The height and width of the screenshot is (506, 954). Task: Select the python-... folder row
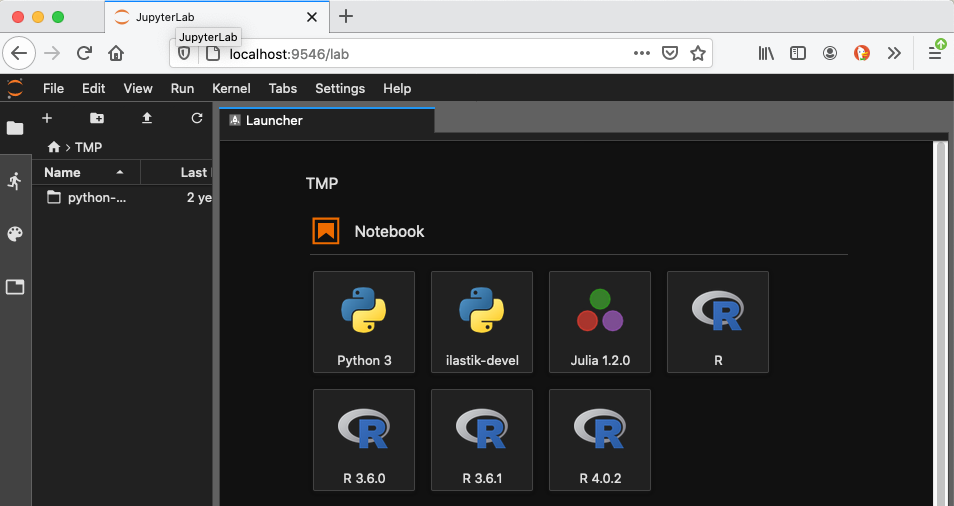point(122,198)
